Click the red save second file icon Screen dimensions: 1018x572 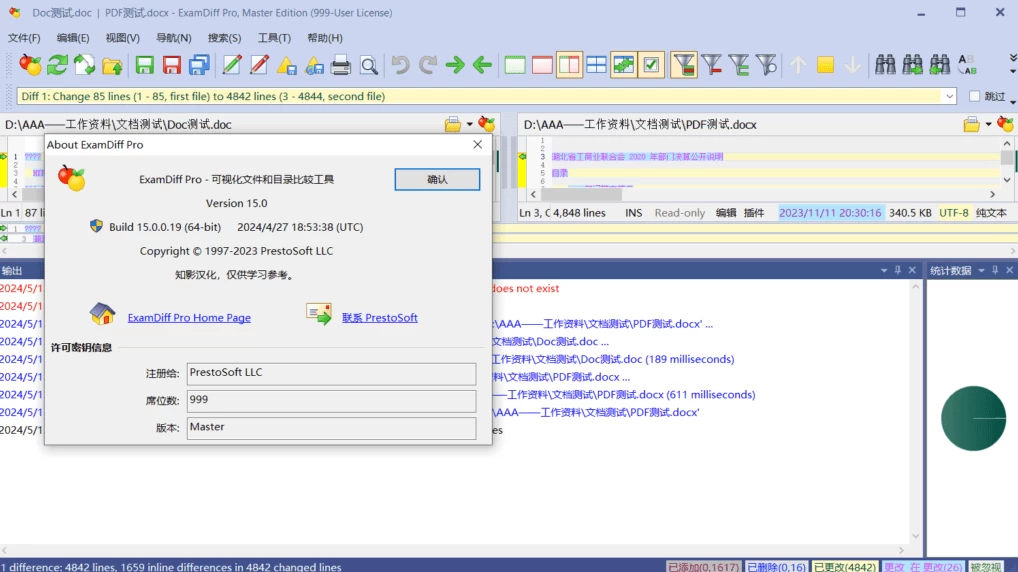[x=172, y=66]
